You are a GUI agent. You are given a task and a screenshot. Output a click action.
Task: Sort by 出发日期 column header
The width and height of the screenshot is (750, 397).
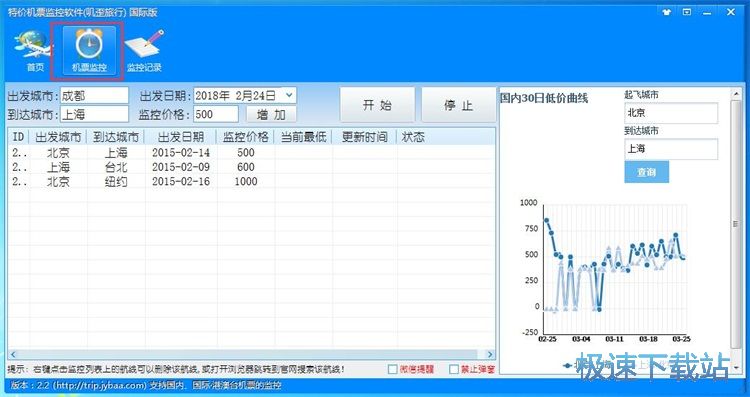tap(181, 137)
